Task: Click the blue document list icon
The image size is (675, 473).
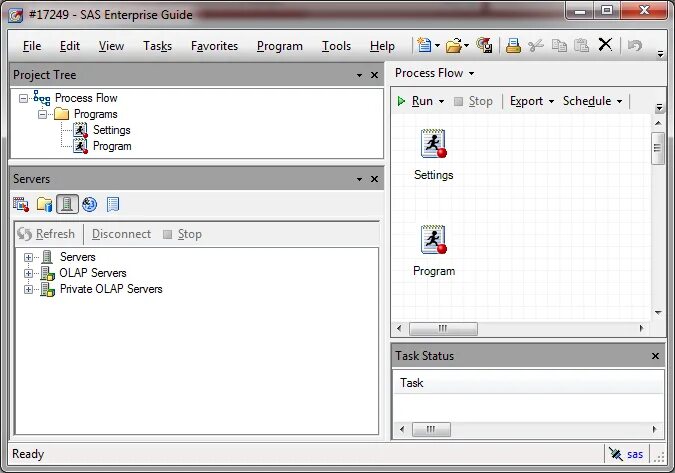Action: (x=113, y=204)
